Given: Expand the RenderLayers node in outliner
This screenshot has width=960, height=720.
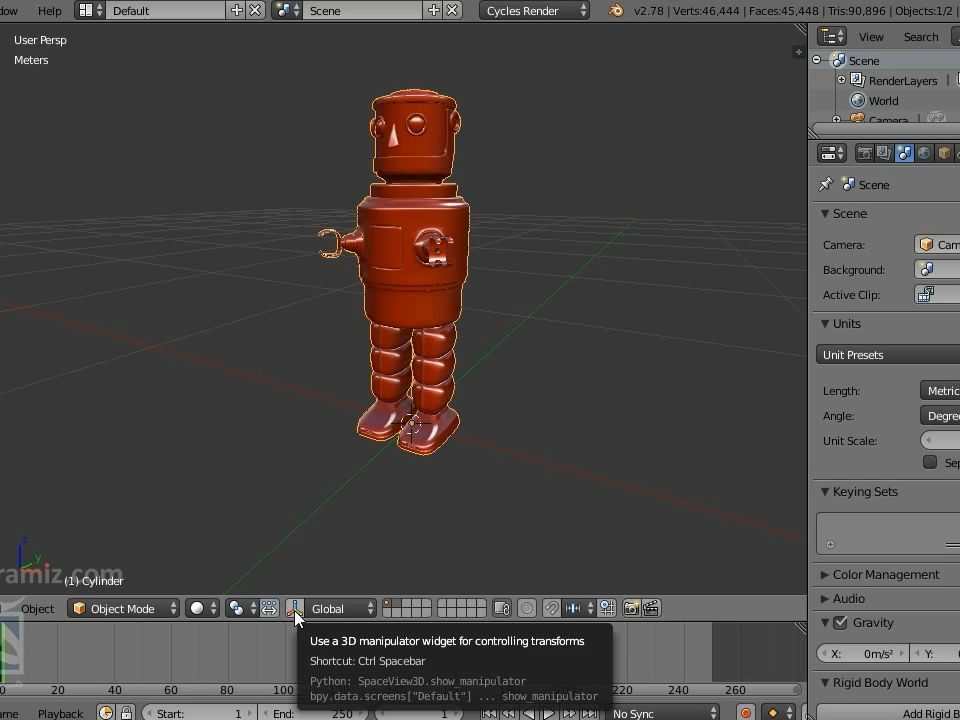Looking at the screenshot, I should [x=842, y=80].
